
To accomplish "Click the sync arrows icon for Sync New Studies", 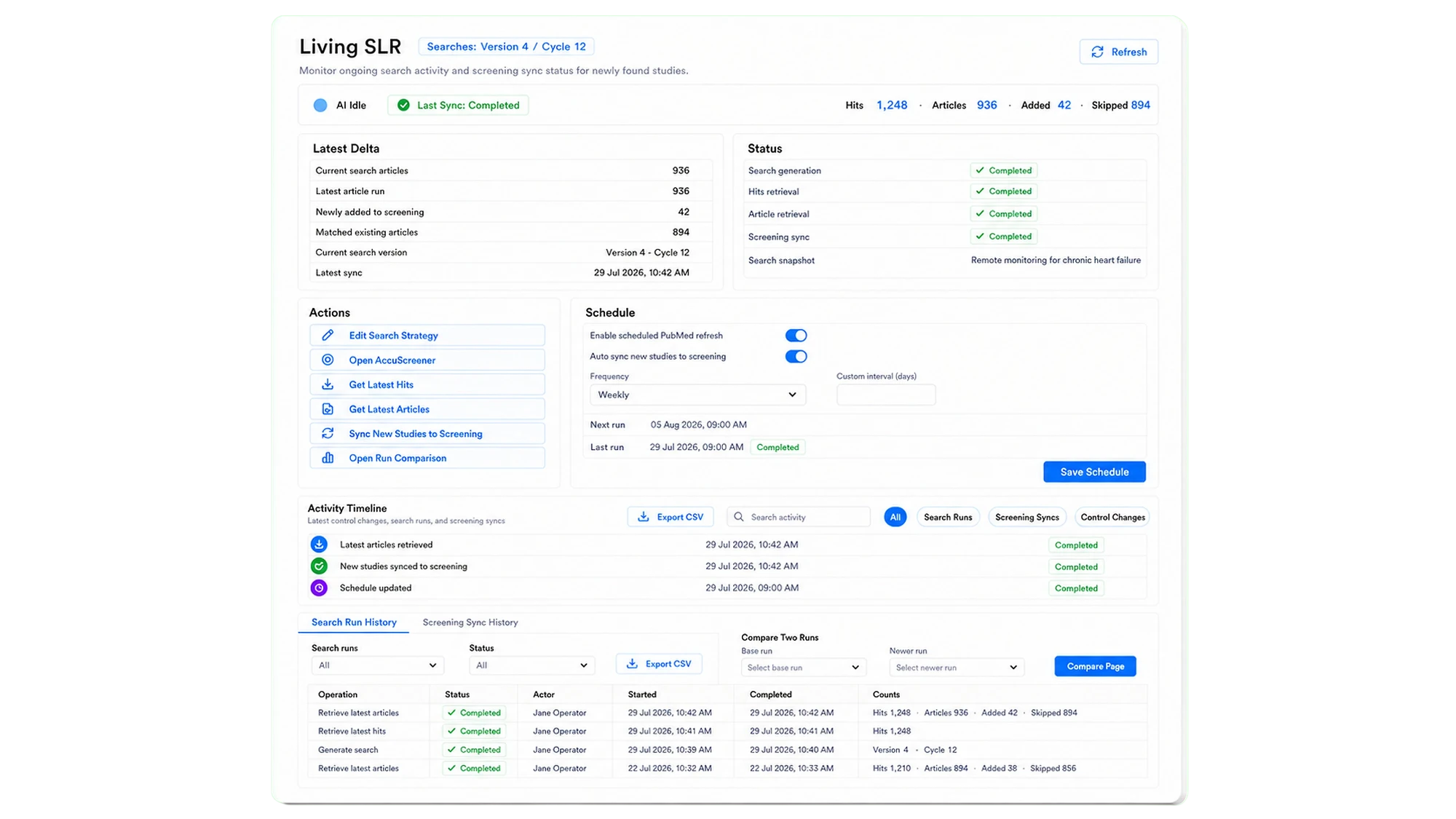I will pos(328,433).
